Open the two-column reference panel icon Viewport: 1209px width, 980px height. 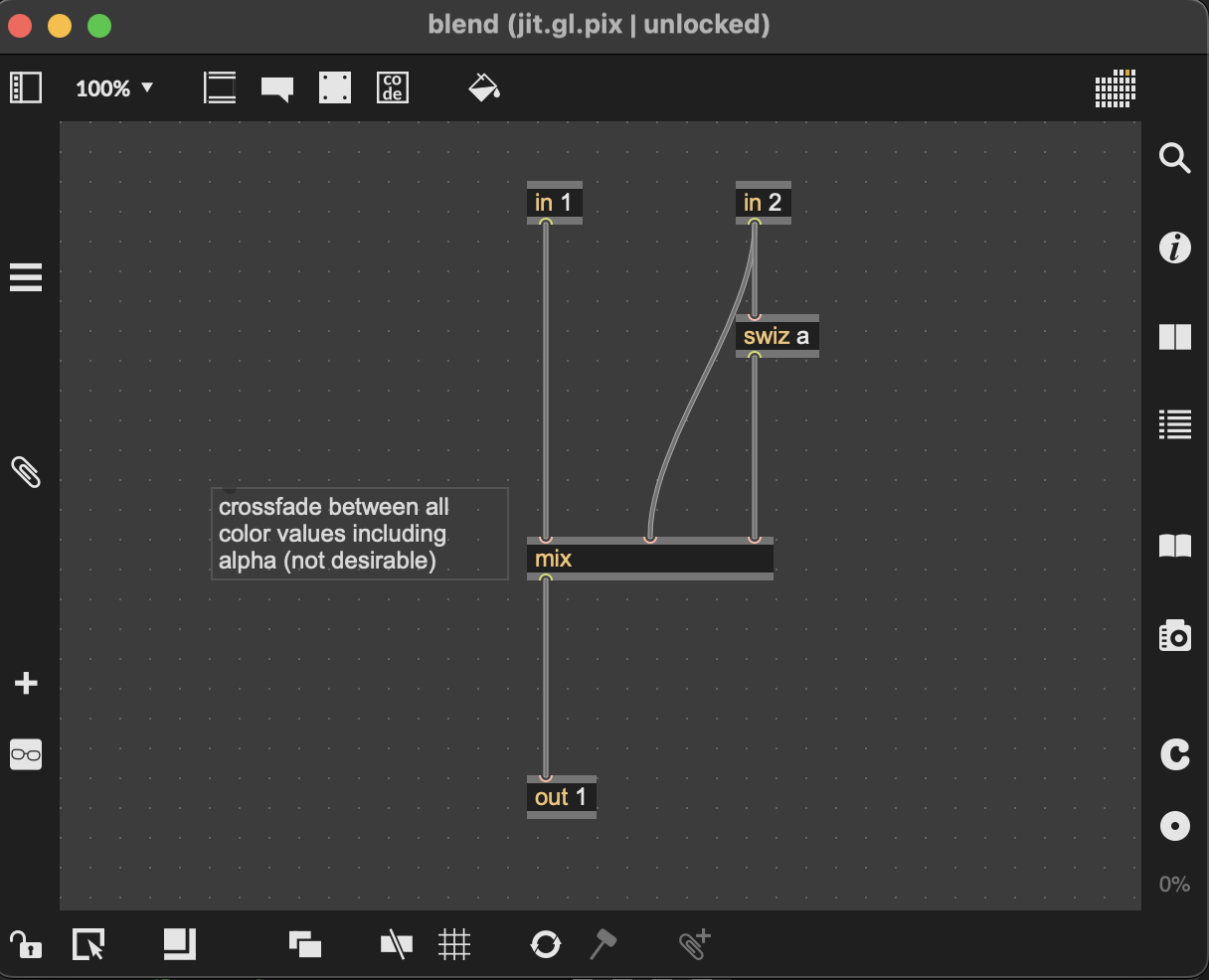1175,337
